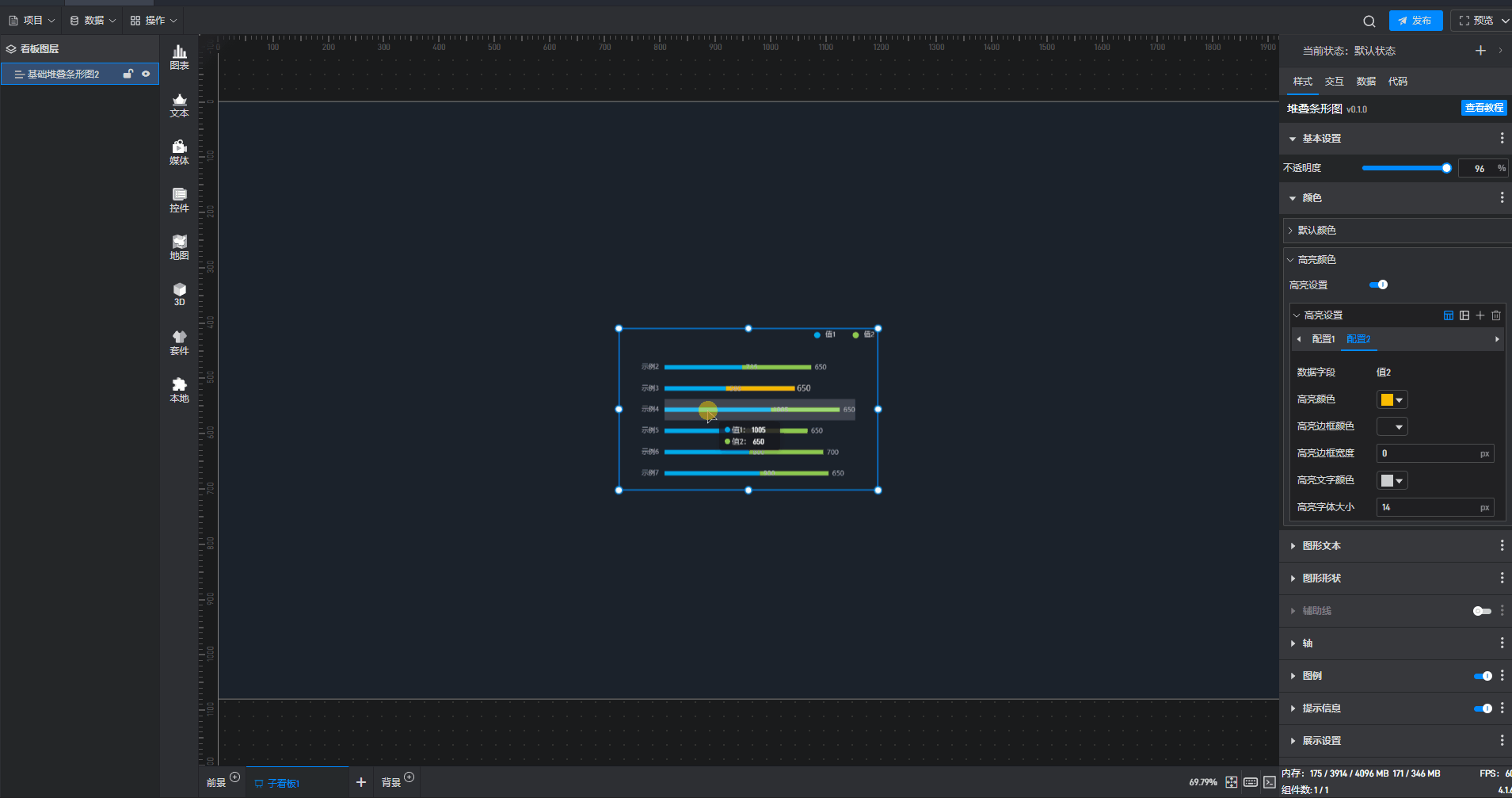This screenshot has width=1512, height=798.
Task: Click the 高亮字体大小 input field
Action: click(1435, 507)
